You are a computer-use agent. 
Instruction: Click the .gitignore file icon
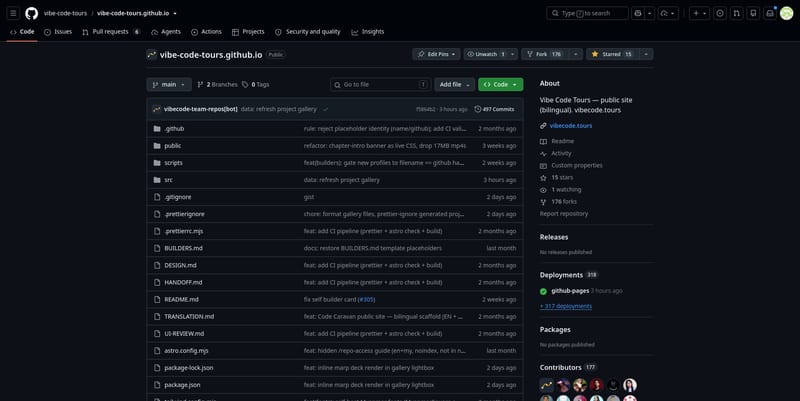click(157, 197)
